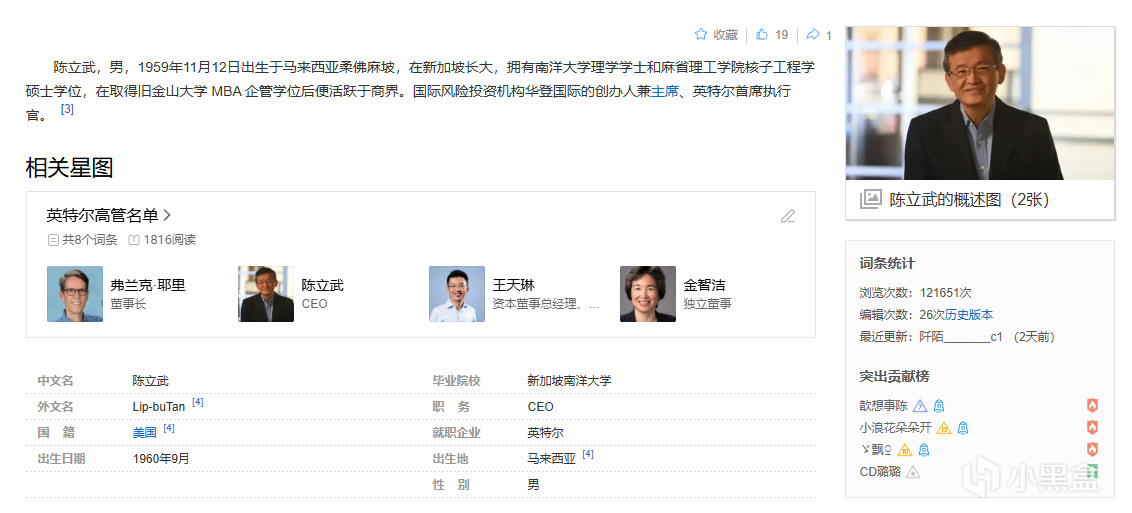The height and width of the screenshot is (513, 1132).
Task: Open 王天琳 photo thumbnail
Action: tap(457, 294)
